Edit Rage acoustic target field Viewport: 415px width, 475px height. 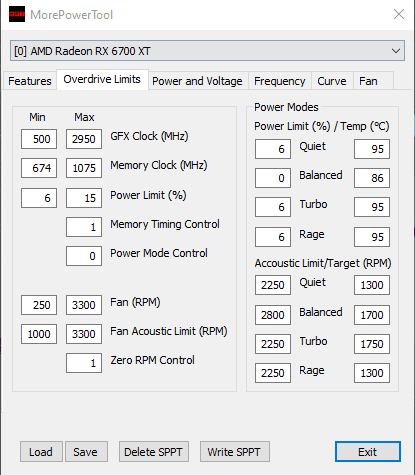[372, 373]
